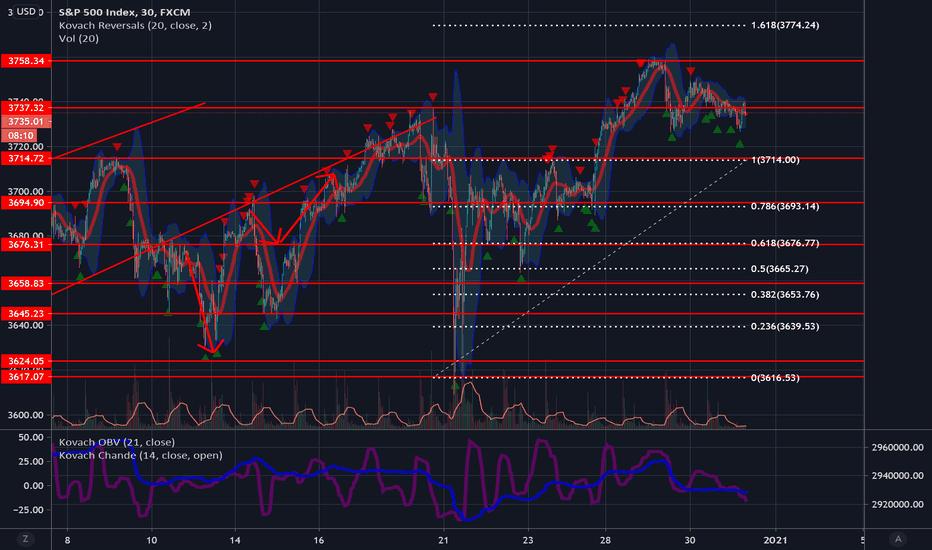Select the 0.786(3693.14) Fibonacci level label
Screen dimensions: 932x550
pos(785,206)
